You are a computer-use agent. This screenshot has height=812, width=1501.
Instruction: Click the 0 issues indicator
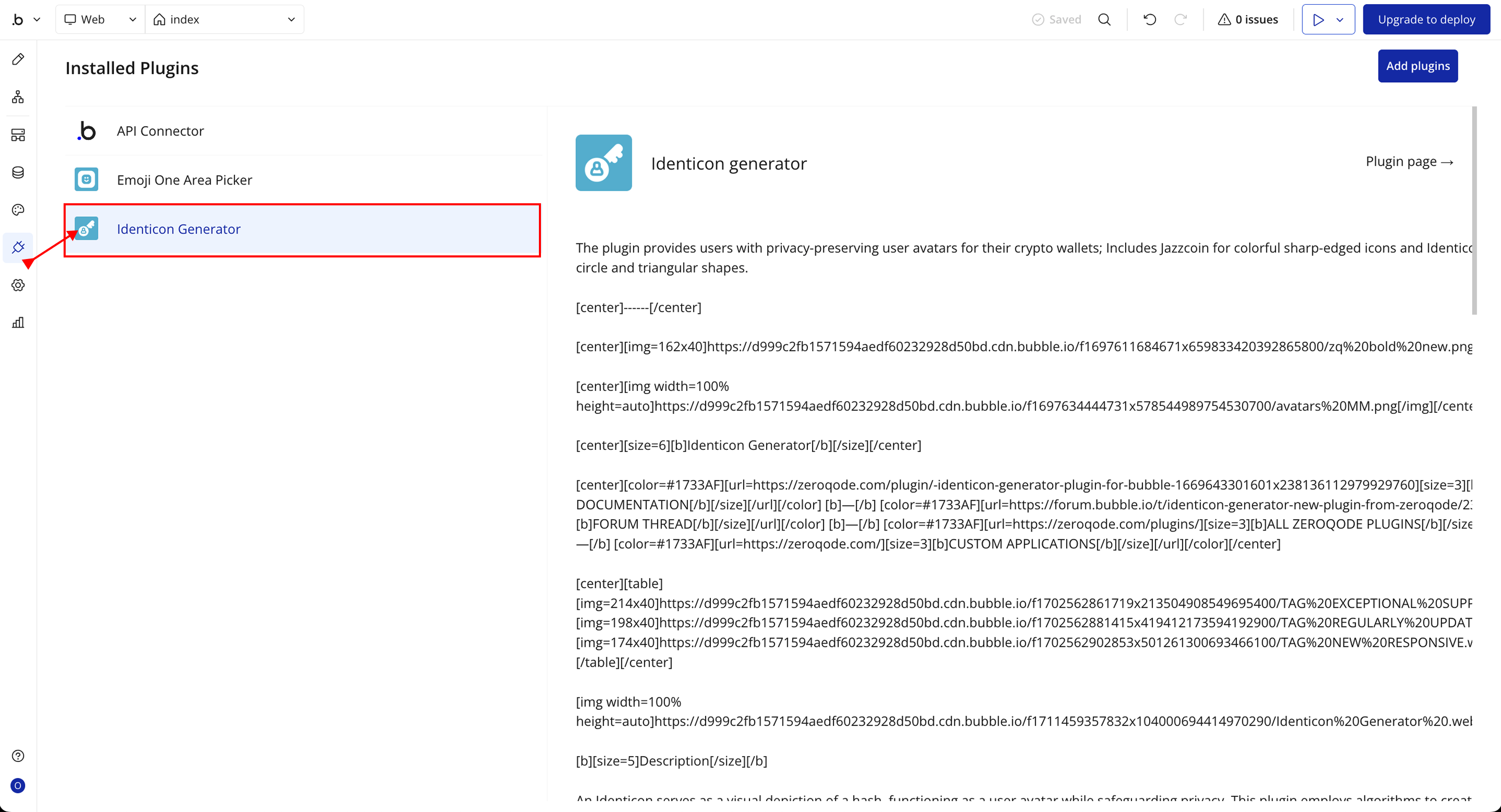point(1248,19)
